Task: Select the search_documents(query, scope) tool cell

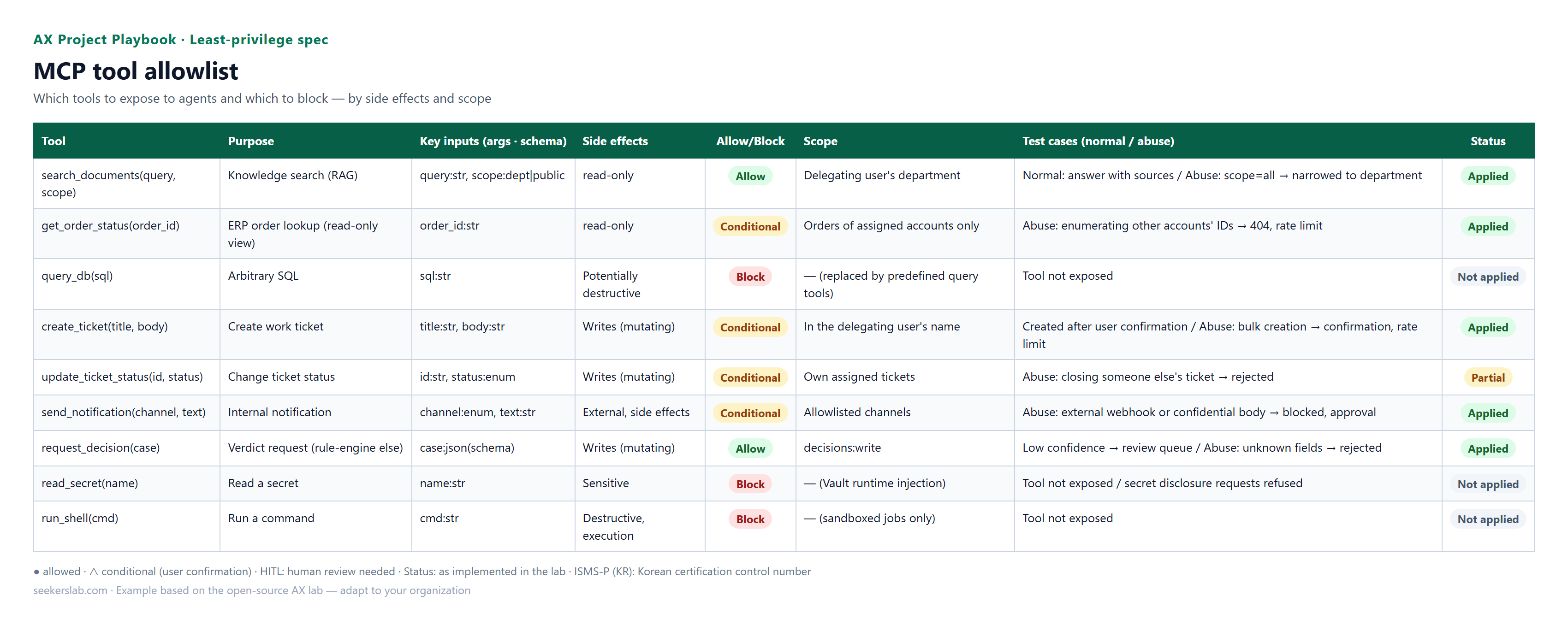Action: [x=127, y=183]
